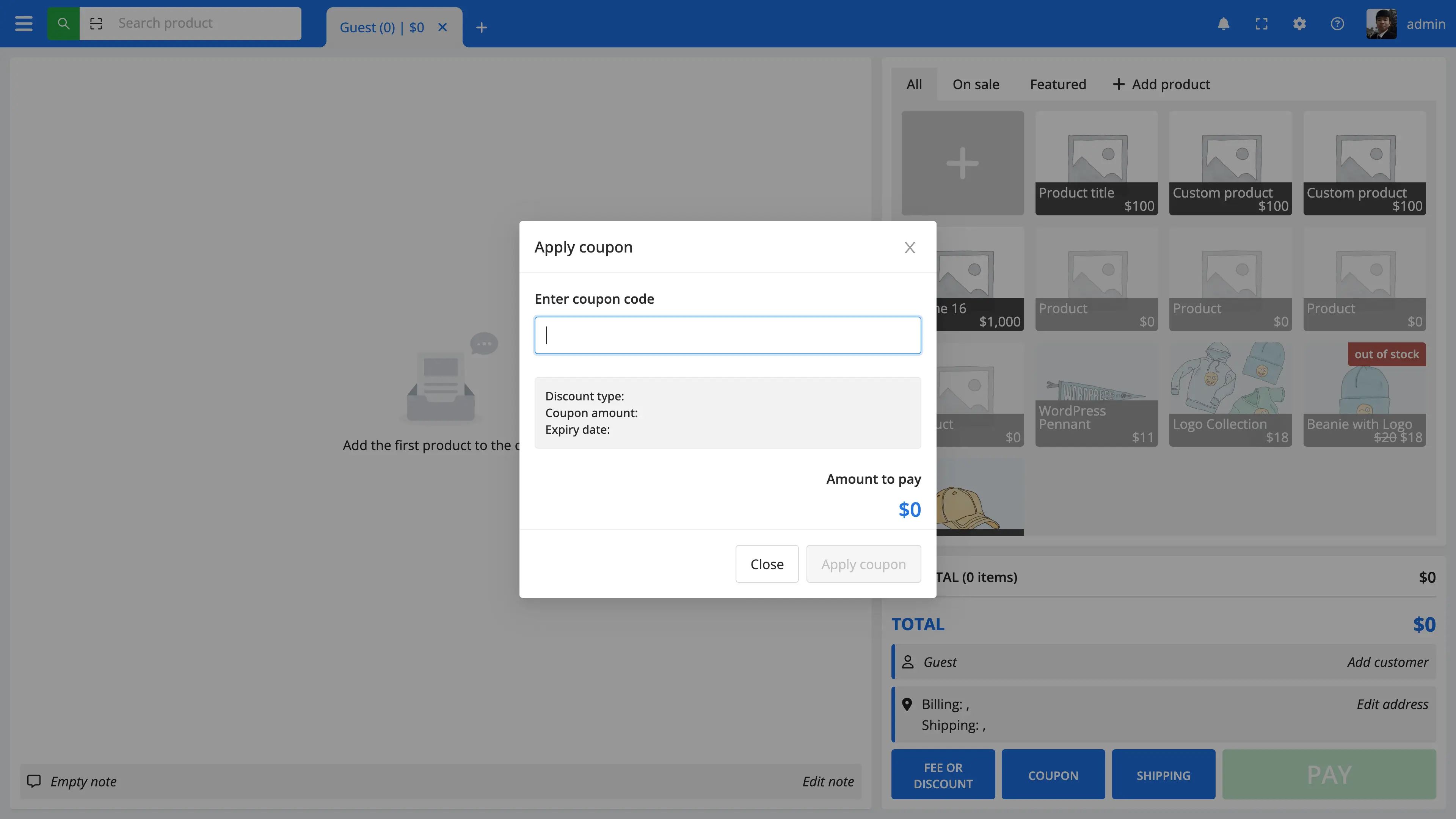Click the large plus add-product tile

click(x=962, y=163)
